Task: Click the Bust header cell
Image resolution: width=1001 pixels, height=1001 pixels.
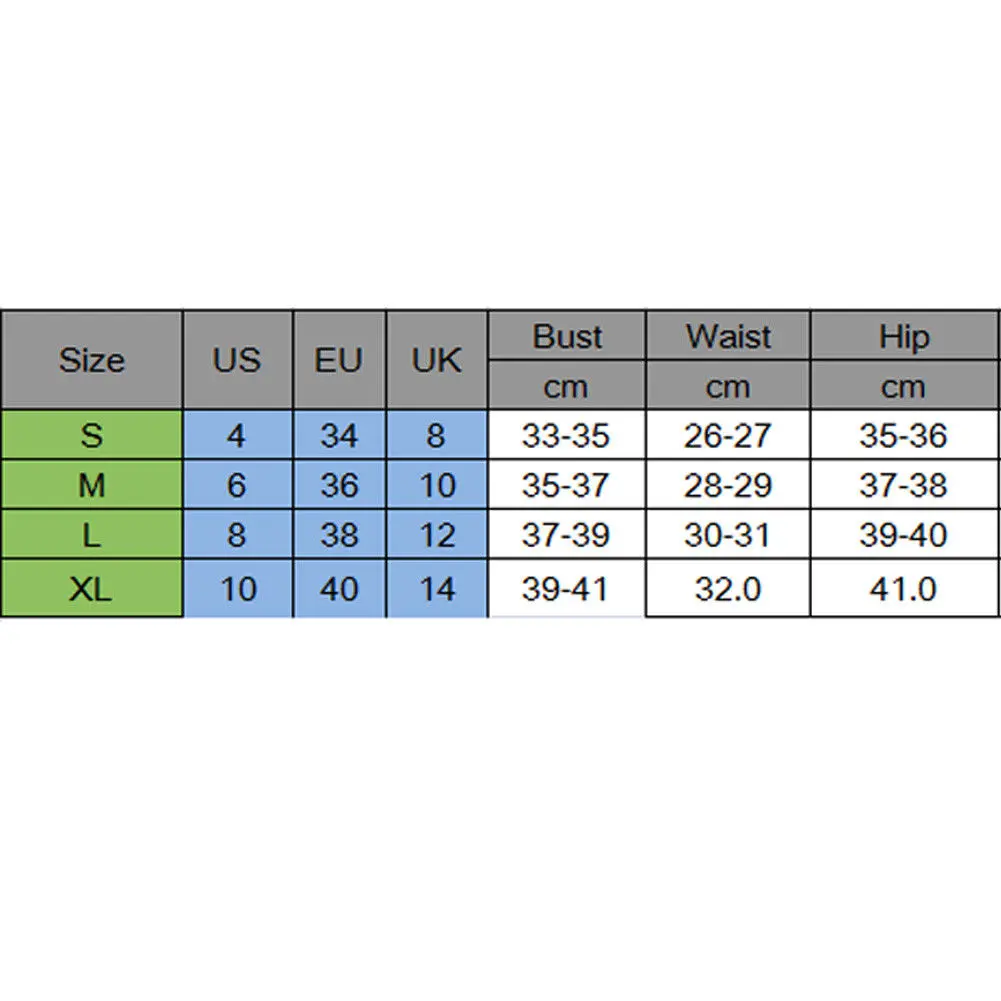Action: click(x=567, y=336)
